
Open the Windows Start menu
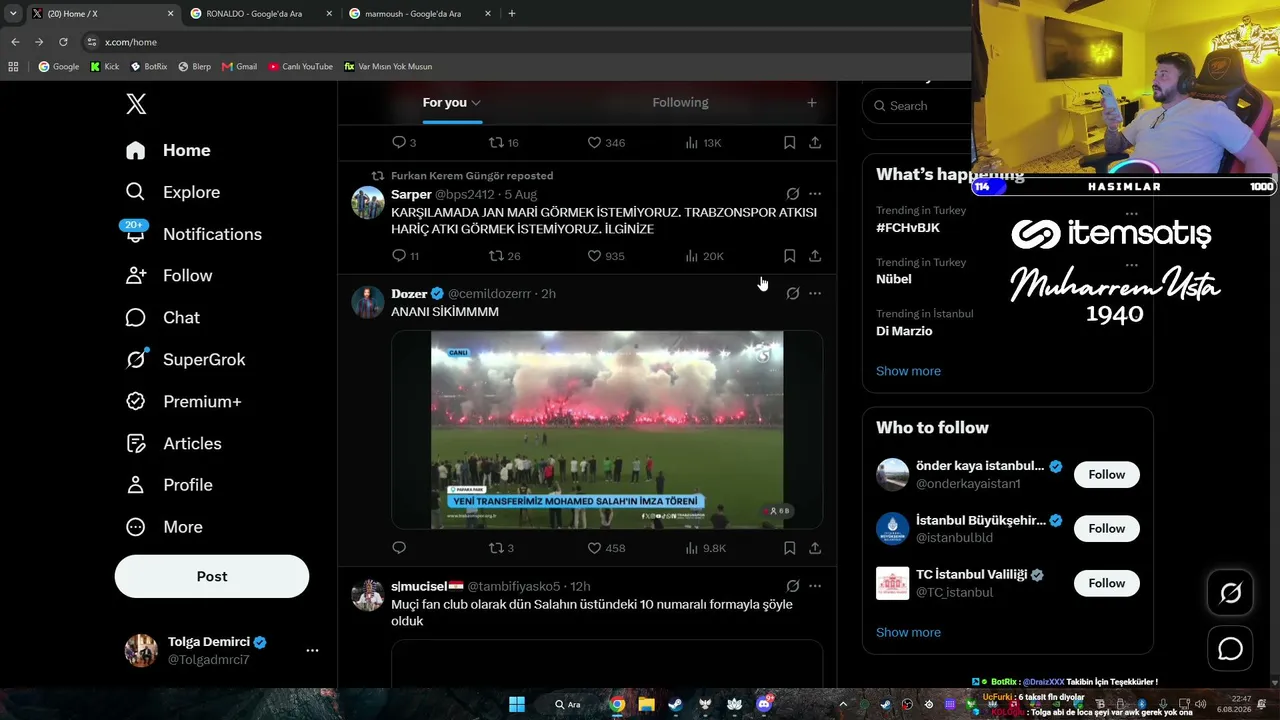[x=517, y=704]
